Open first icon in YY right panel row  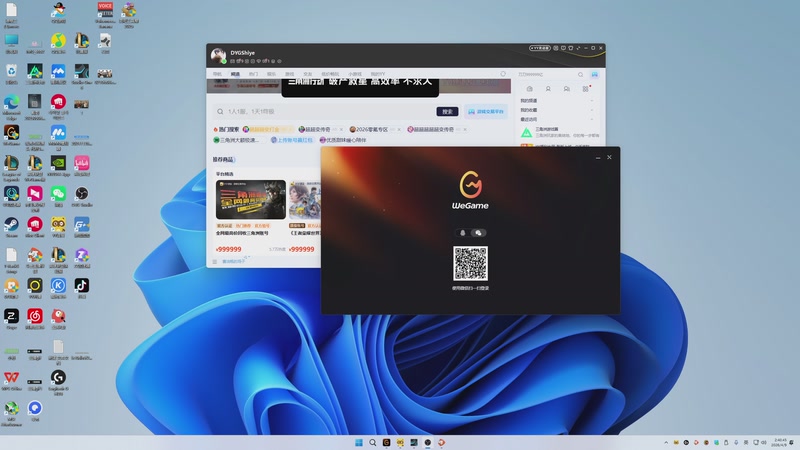pos(530,89)
